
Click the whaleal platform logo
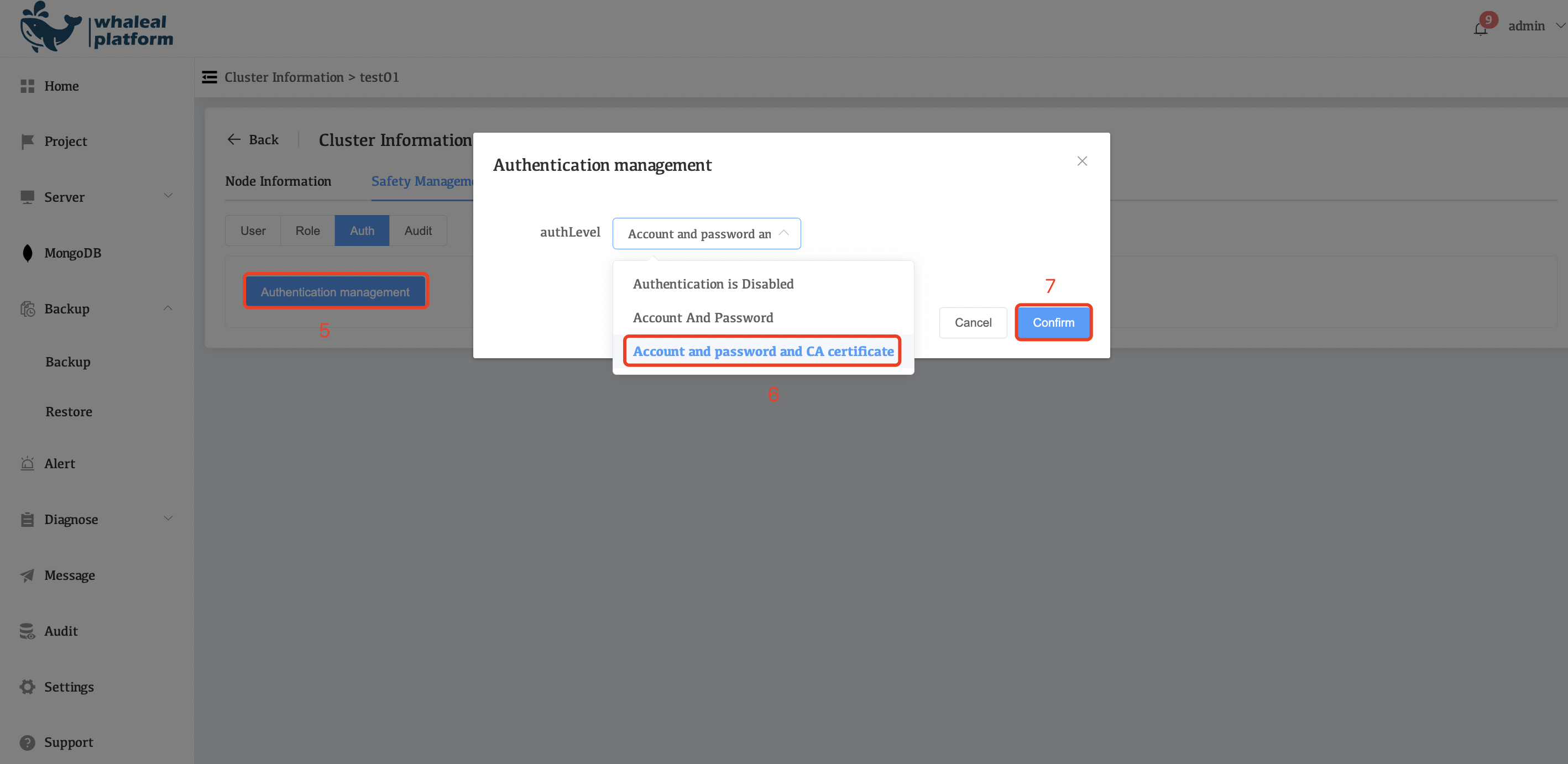pyautogui.click(x=96, y=27)
